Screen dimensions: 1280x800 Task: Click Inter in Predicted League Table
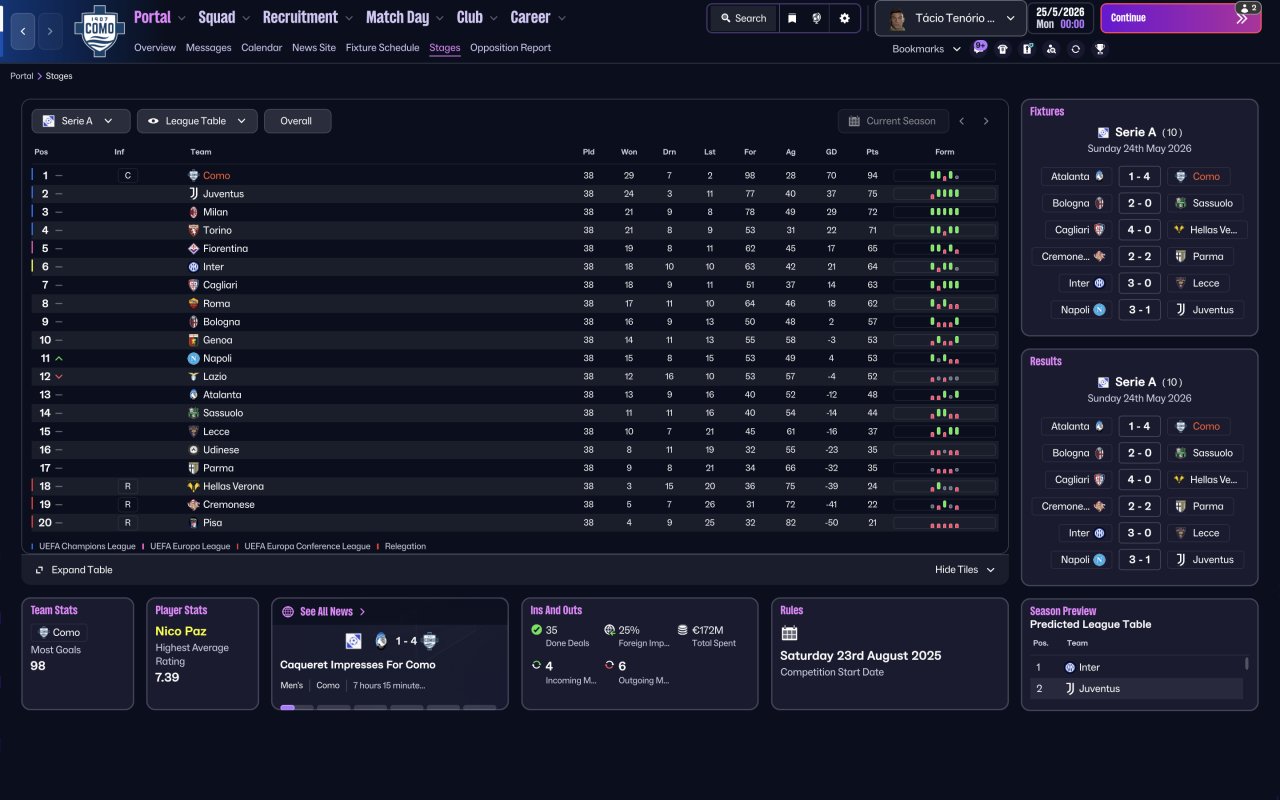[1089, 667]
